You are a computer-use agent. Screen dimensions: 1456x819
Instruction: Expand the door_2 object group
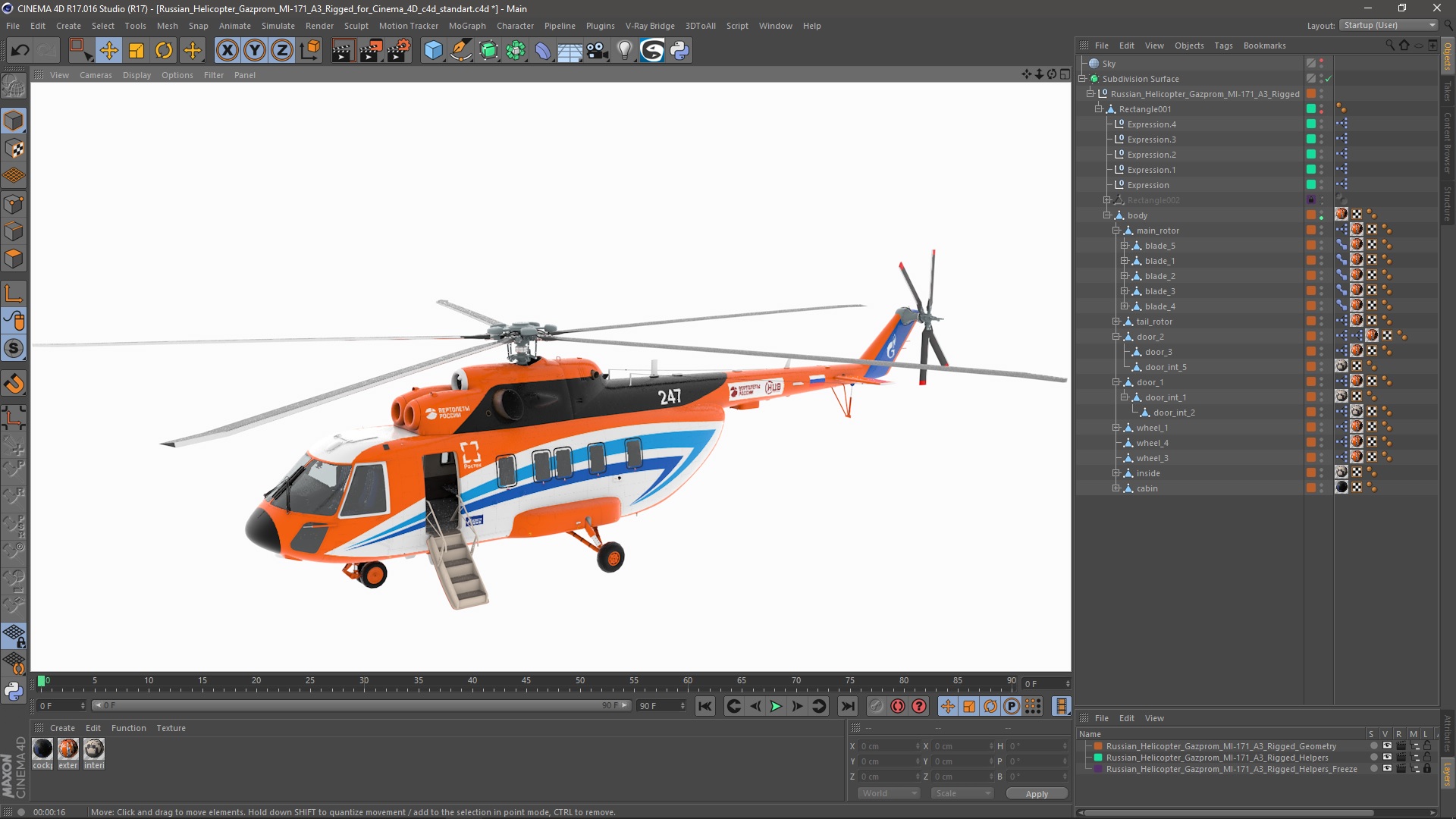1115,336
